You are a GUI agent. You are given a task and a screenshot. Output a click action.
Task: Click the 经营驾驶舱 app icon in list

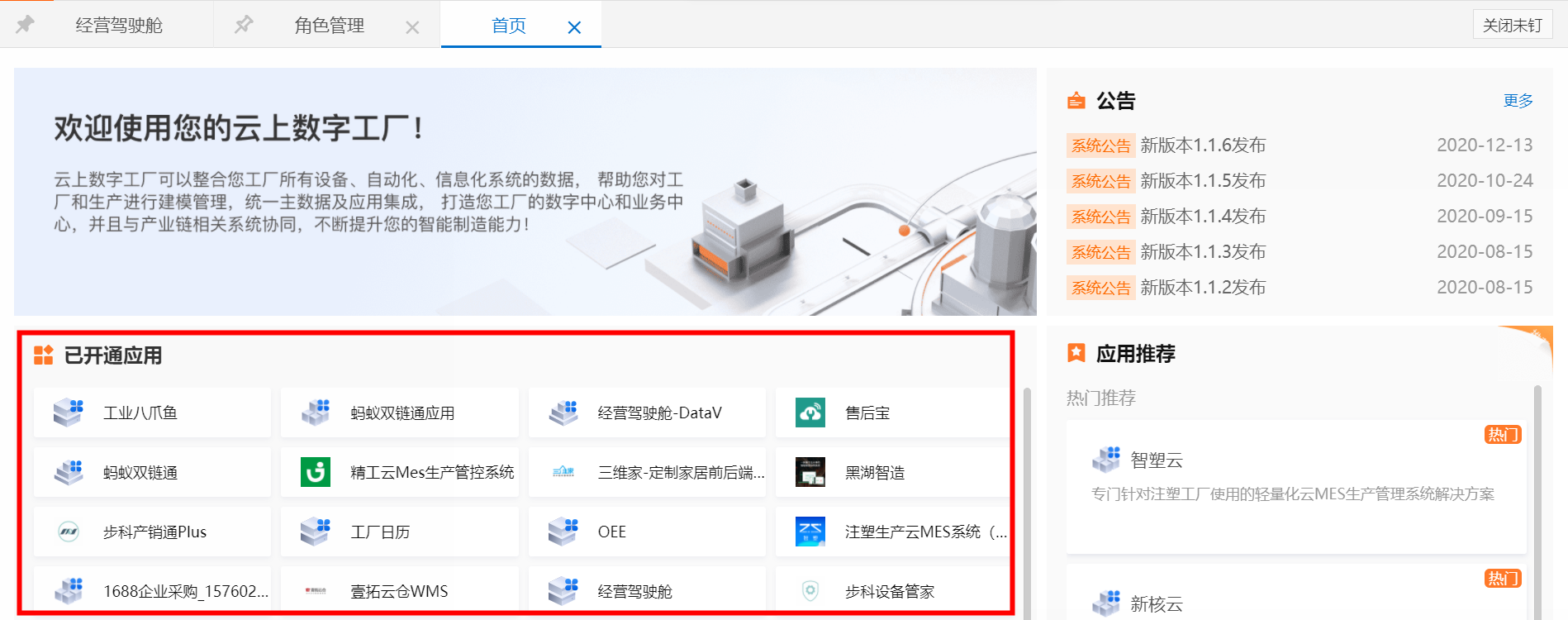(x=563, y=591)
